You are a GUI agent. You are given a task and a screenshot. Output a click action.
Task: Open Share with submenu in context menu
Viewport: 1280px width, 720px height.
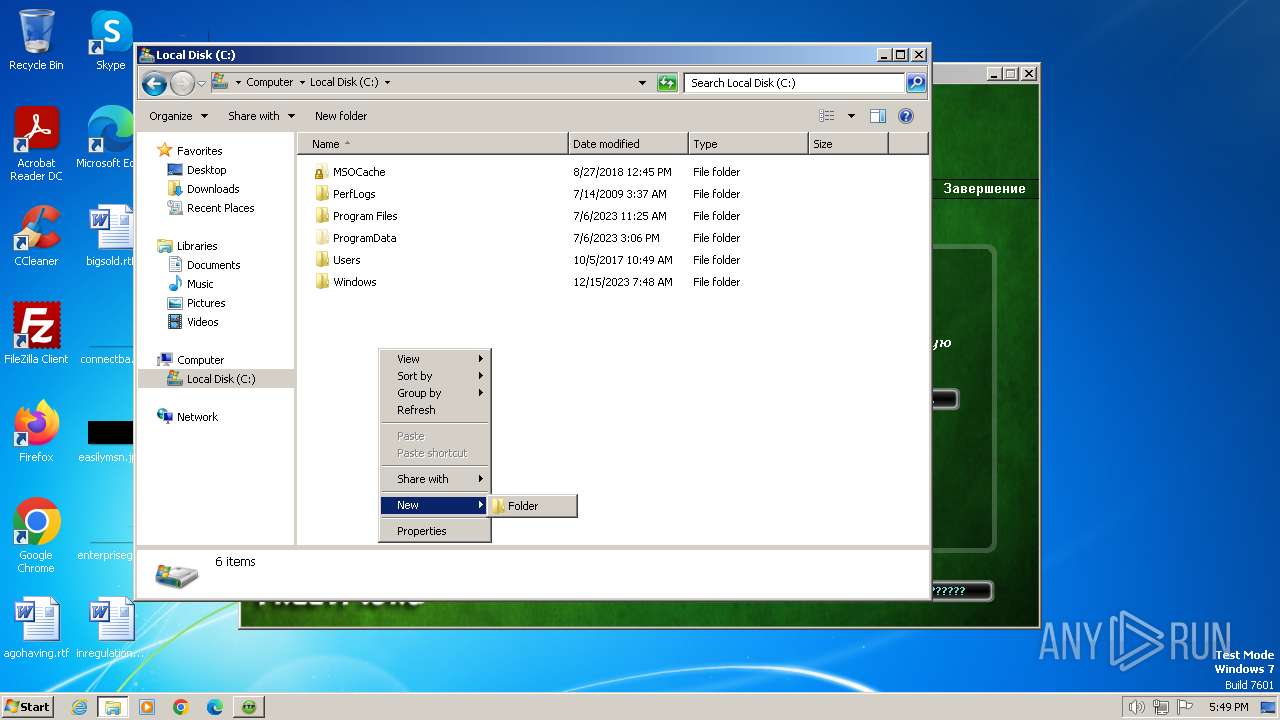click(x=435, y=479)
